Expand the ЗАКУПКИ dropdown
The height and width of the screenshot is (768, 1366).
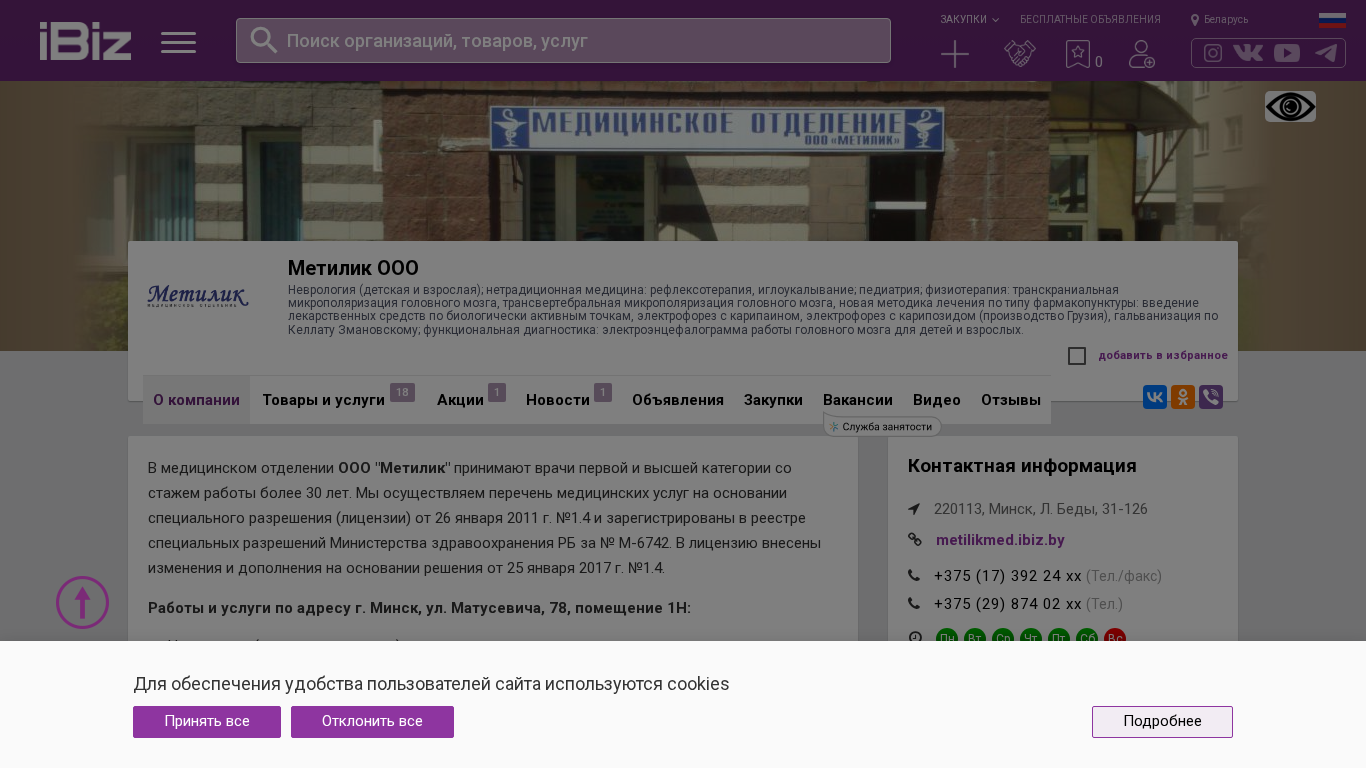[969, 19]
